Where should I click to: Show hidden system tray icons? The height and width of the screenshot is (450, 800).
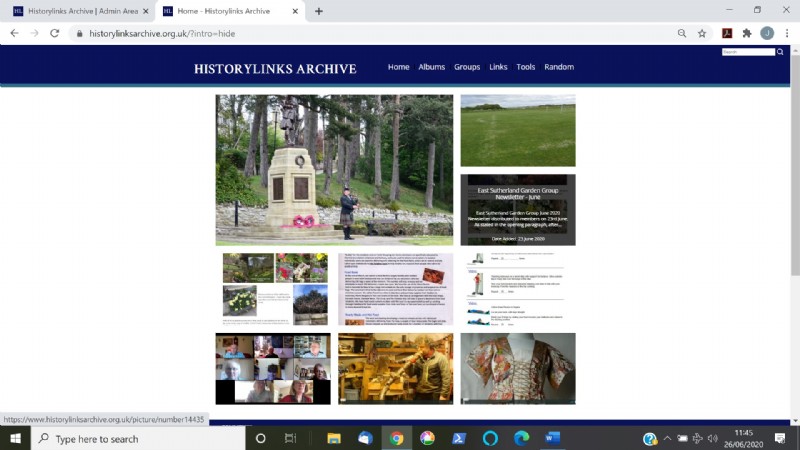(x=667, y=438)
